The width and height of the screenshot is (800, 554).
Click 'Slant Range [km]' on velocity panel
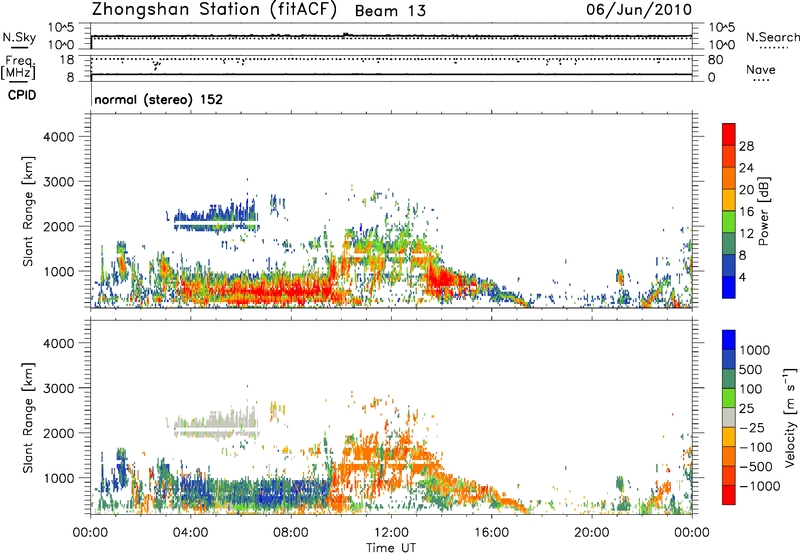28,417
